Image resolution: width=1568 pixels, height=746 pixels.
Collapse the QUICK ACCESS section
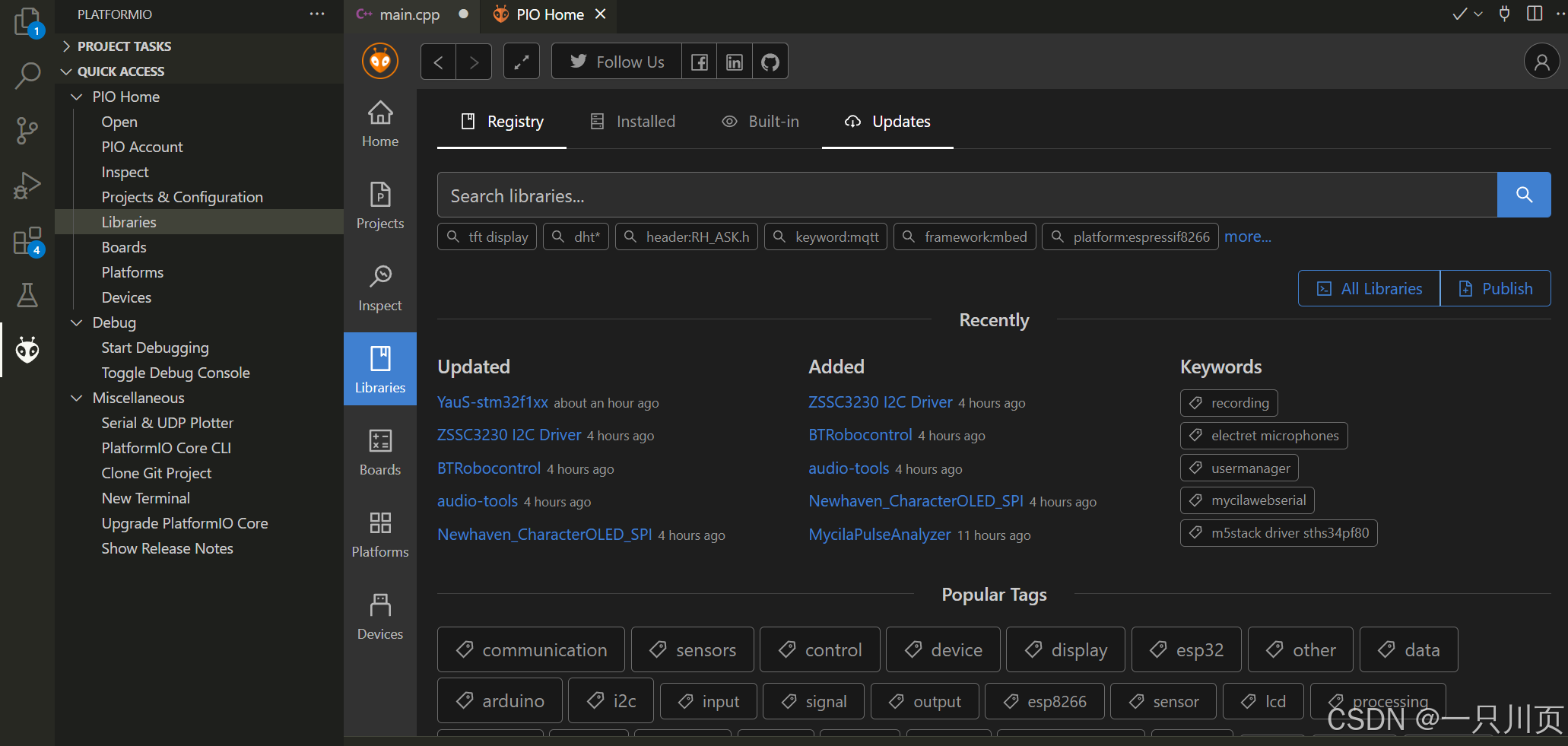point(199,71)
